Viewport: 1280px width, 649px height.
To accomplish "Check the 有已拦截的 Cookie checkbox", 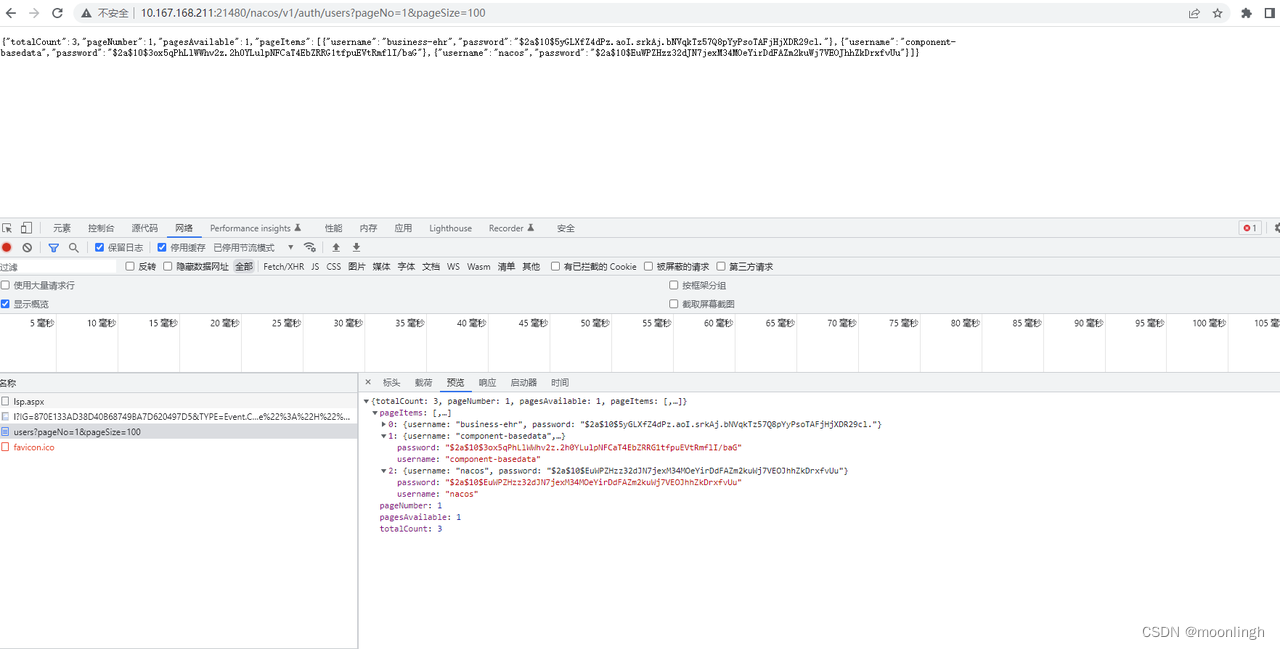I will 555,266.
